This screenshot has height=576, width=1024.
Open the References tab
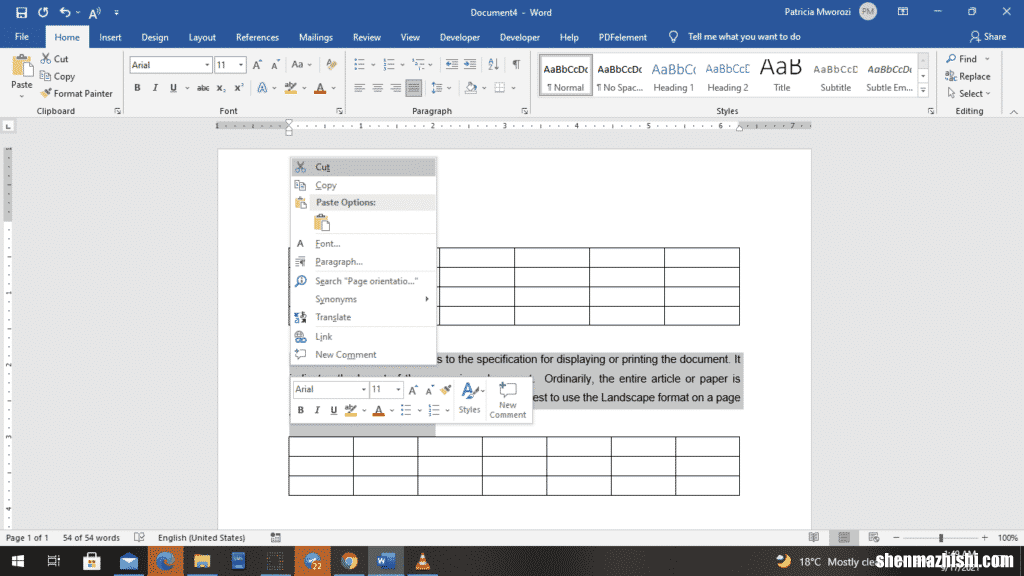pyautogui.click(x=257, y=37)
